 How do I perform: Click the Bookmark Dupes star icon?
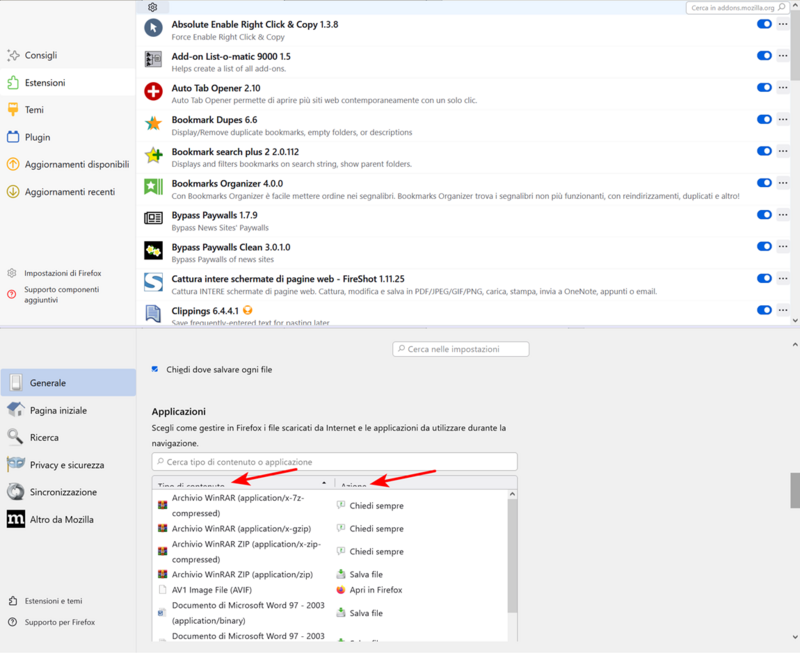coord(153,123)
